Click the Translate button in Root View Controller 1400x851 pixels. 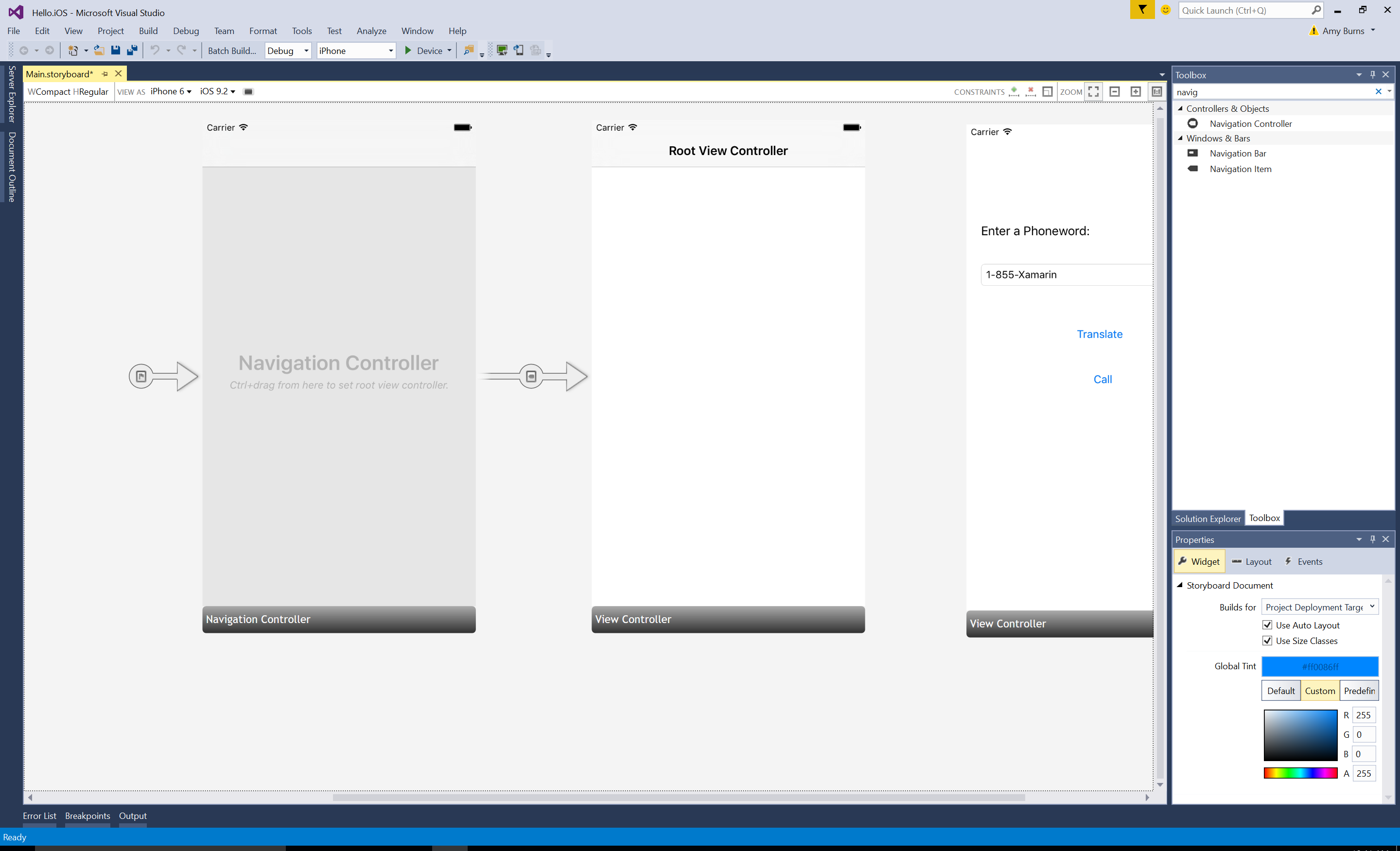pos(1099,333)
